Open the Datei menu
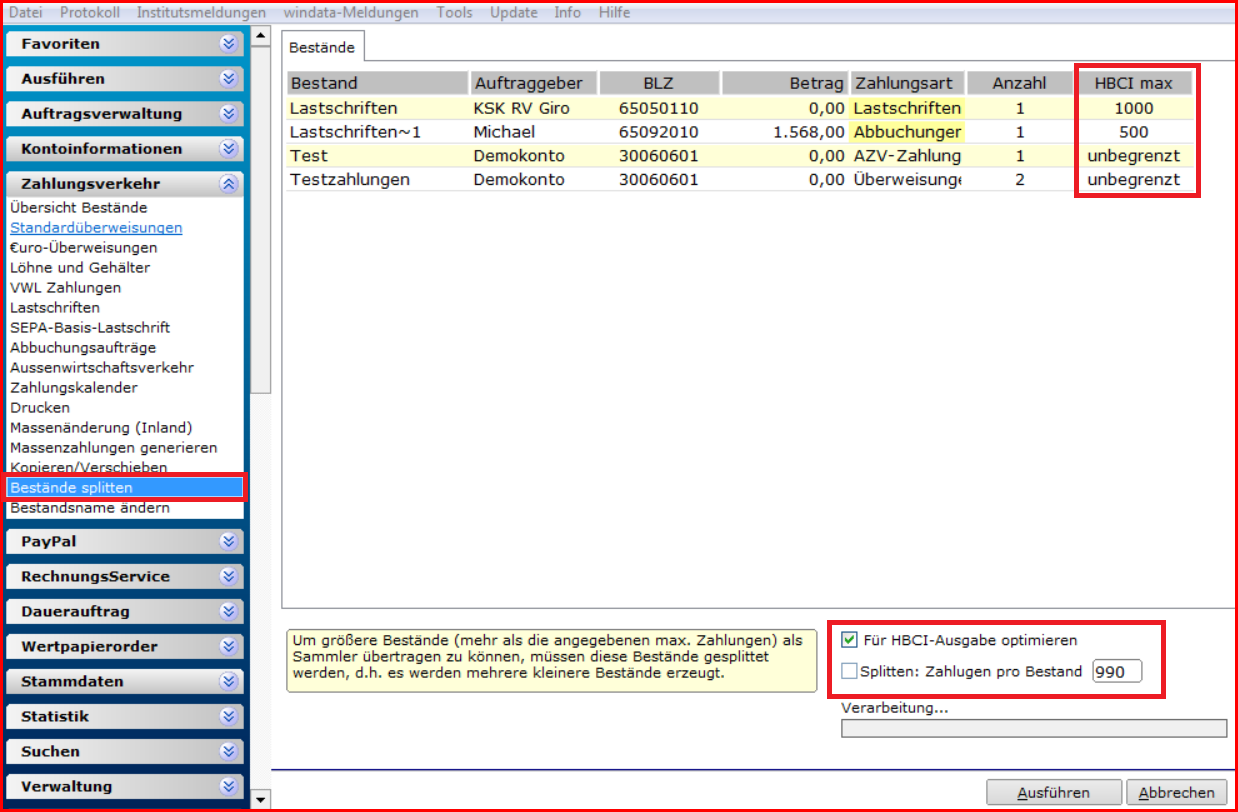1238x812 pixels. [x=25, y=13]
